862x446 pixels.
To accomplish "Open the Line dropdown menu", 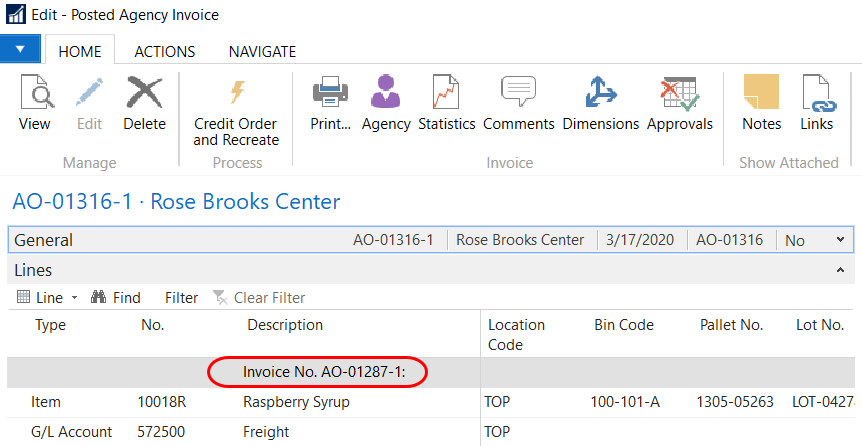I will [x=48, y=297].
